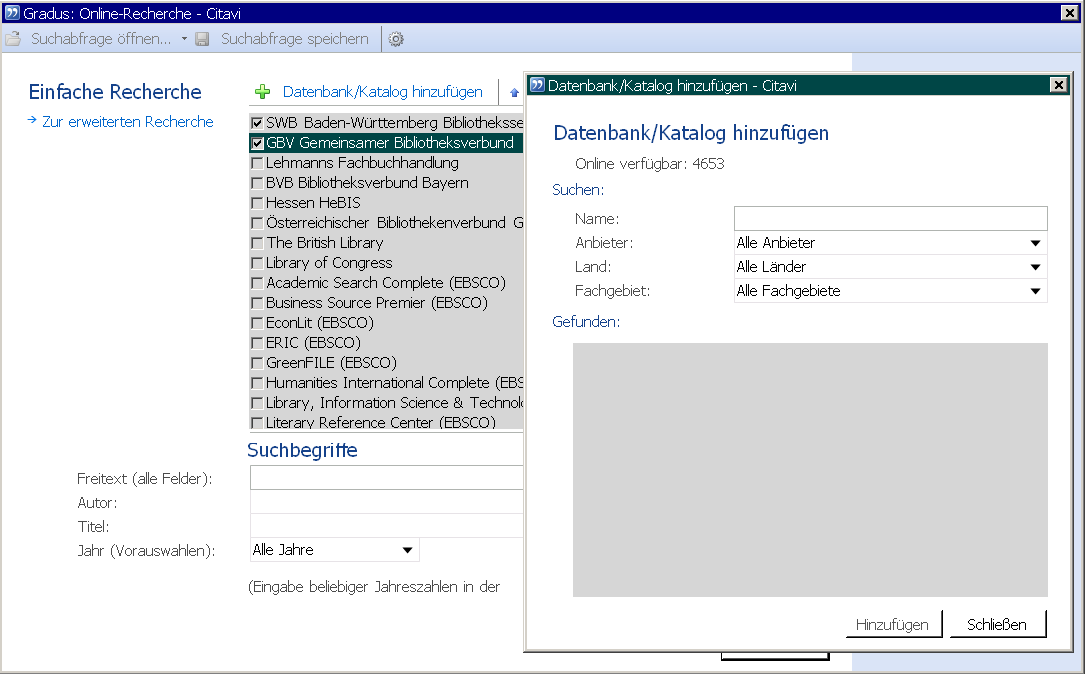
Task: Click the Autor input field
Action: pyautogui.click(x=386, y=502)
